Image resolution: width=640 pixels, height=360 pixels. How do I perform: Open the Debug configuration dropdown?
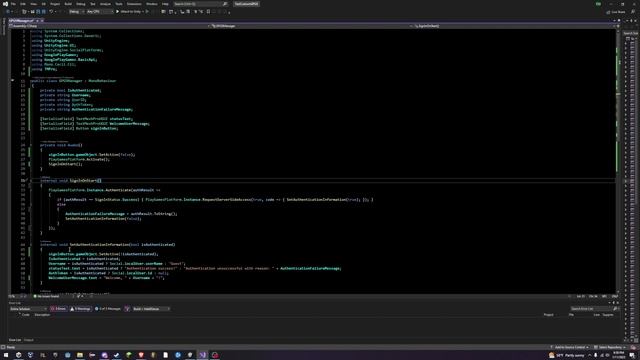click(x=76, y=12)
